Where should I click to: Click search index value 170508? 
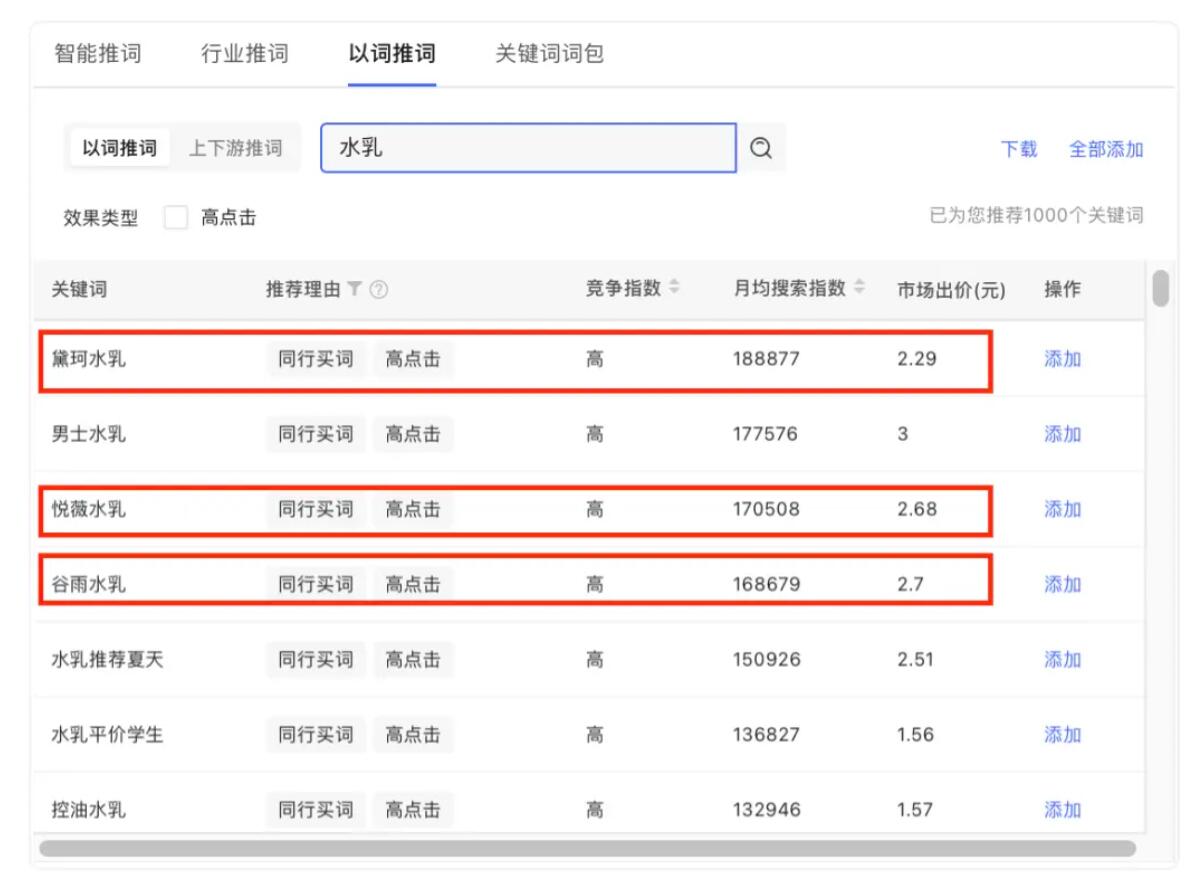coord(766,509)
